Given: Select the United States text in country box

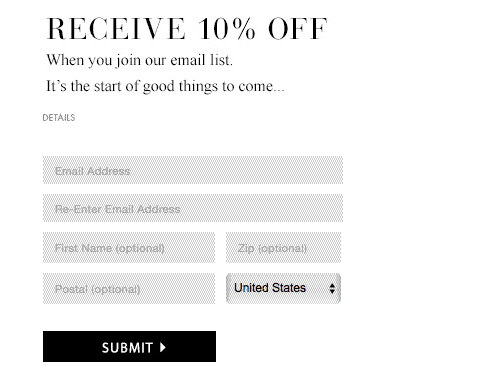Looking at the screenshot, I should point(270,288).
